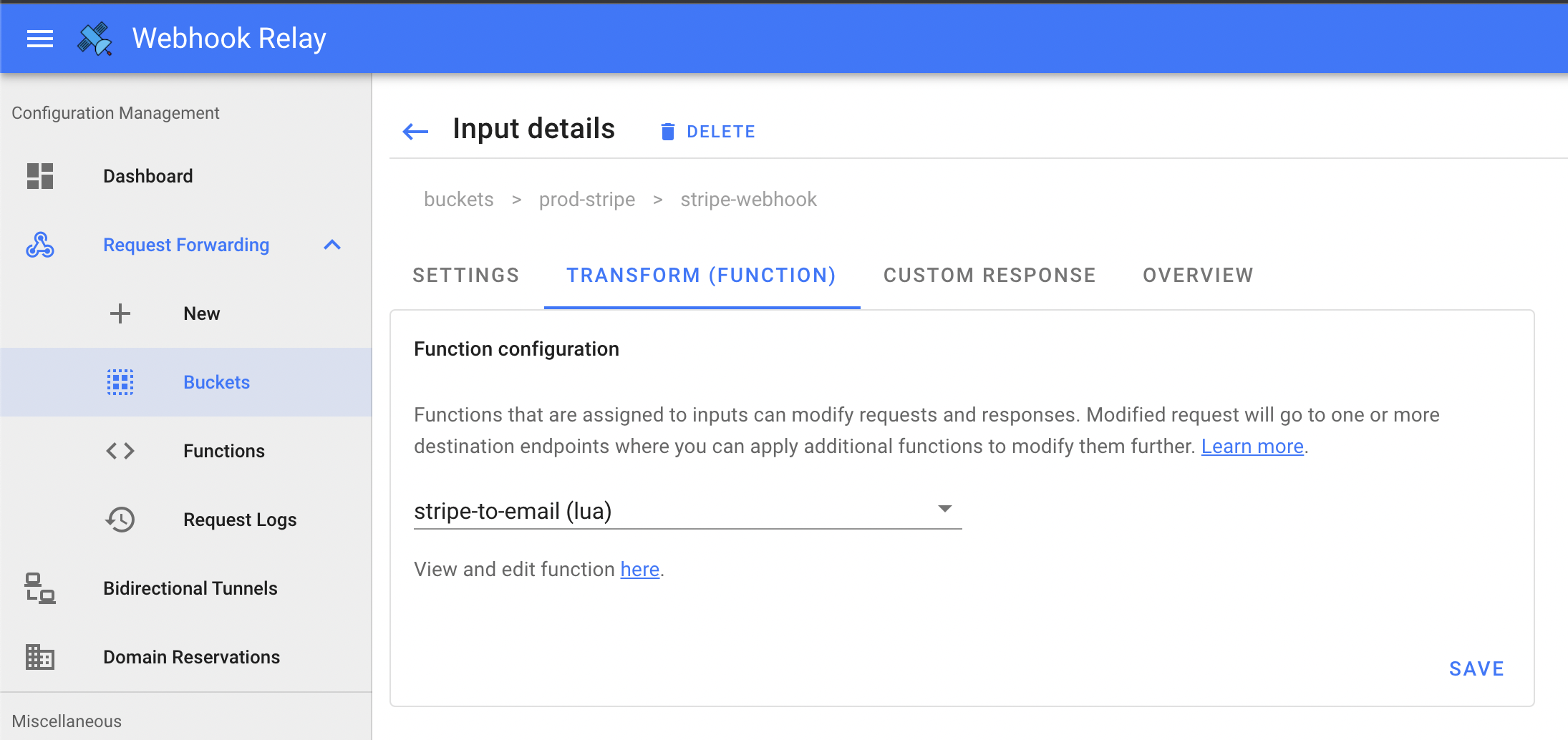
Task: Collapse the Request Forwarding section
Action: pos(331,245)
